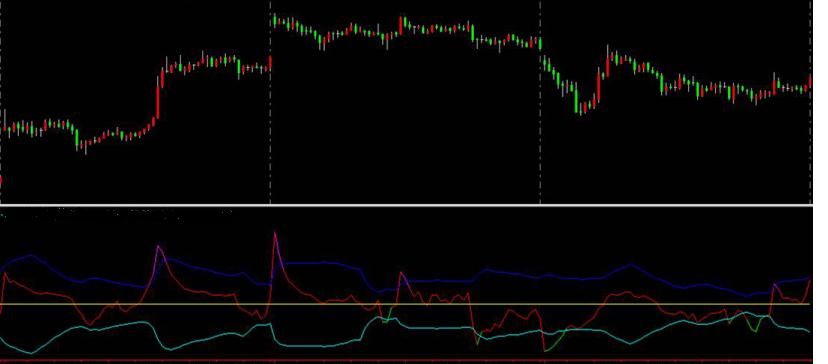Click the red oscillator trough under the yellow line
Viewport: 828px width, 364px height.
[x=89, y=323]
